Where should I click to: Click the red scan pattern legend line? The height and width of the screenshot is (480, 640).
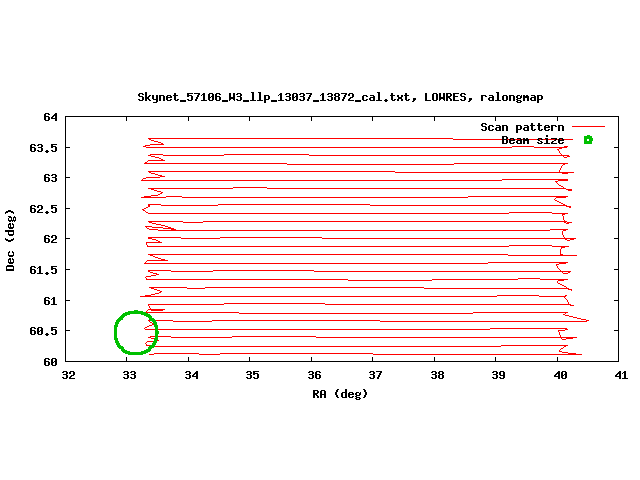click(588, 127)
